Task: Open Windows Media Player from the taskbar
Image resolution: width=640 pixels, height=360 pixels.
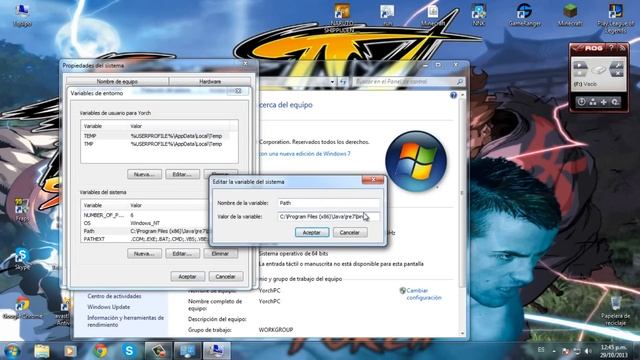Action: pyautogui.click(x=70, y=351)
